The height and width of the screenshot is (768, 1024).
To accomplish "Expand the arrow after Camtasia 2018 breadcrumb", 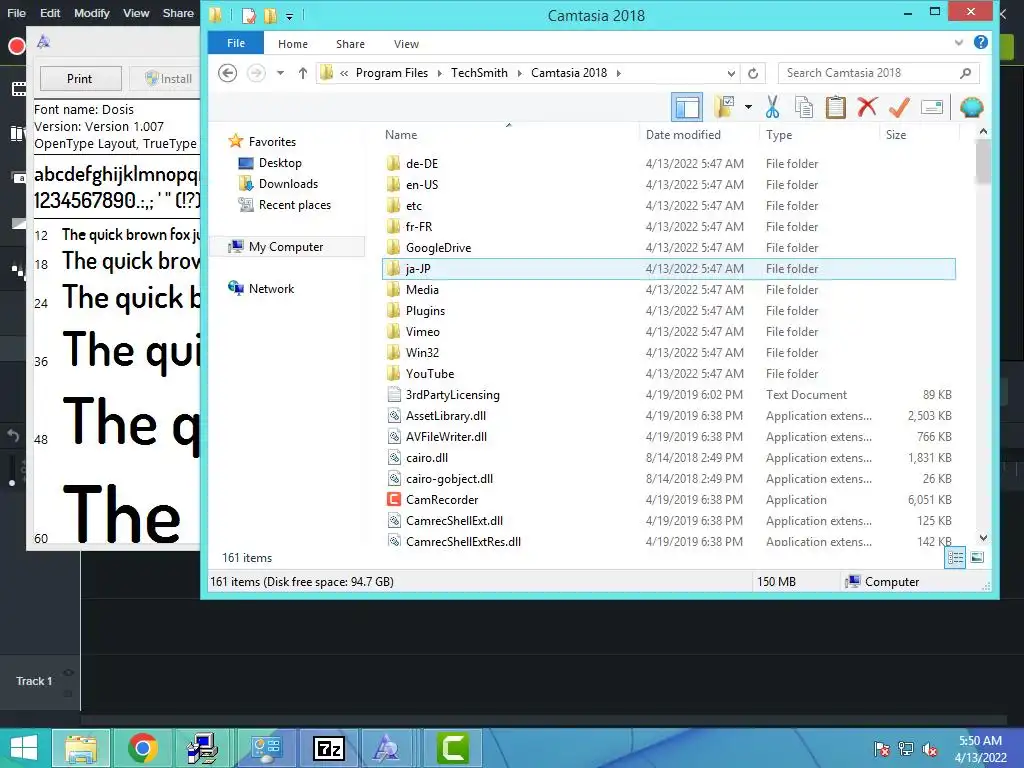I will pyautogui.click(x=618, y=73).
